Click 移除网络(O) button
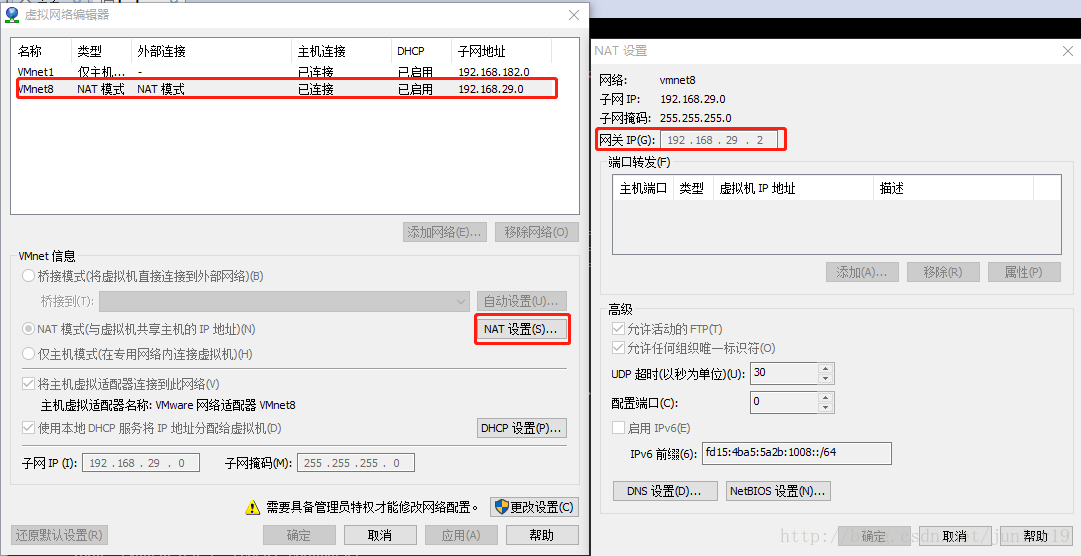1081x556 pixels. tap(536, 232)
